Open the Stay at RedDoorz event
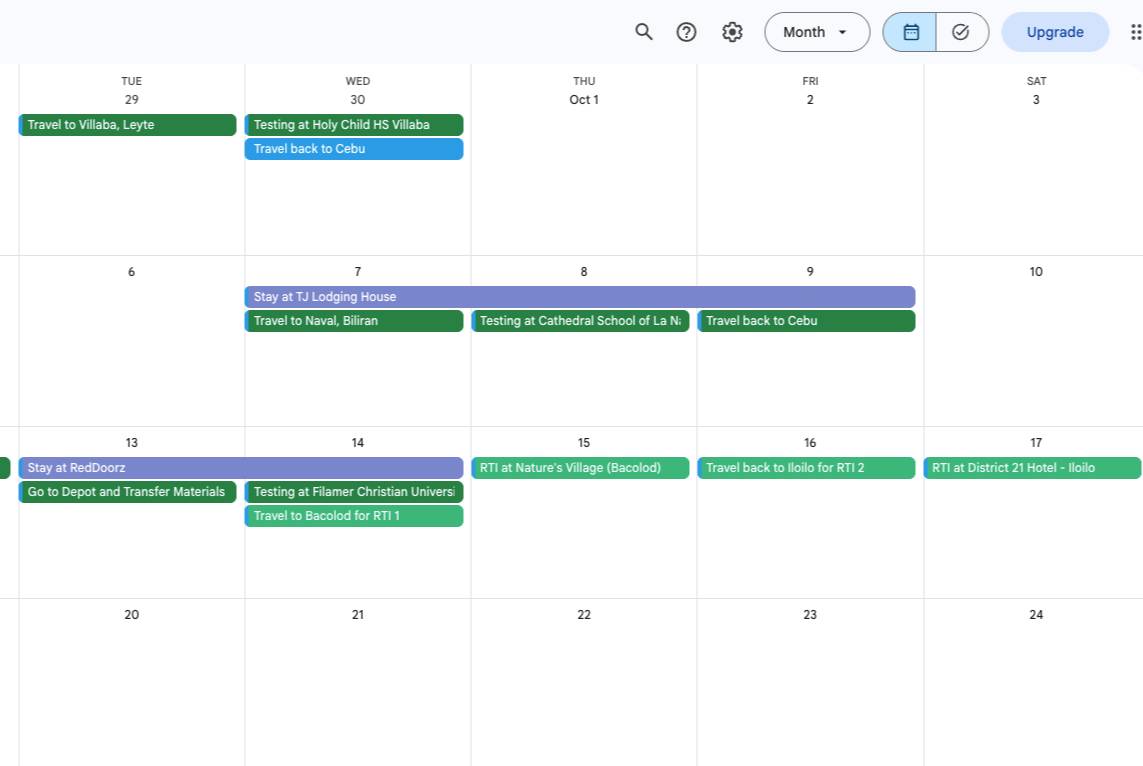This screenshot has height=766, width=1143. (241, 468)
